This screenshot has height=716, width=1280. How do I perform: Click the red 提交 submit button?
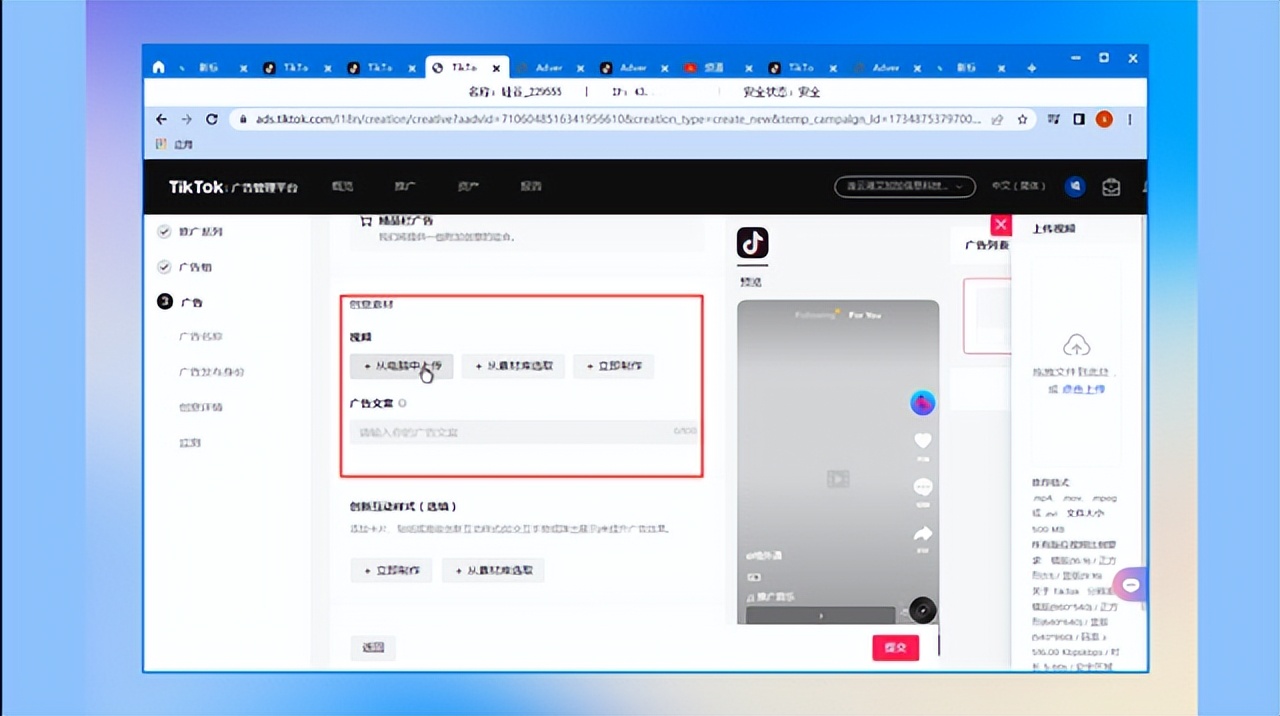tap(895, 647)
